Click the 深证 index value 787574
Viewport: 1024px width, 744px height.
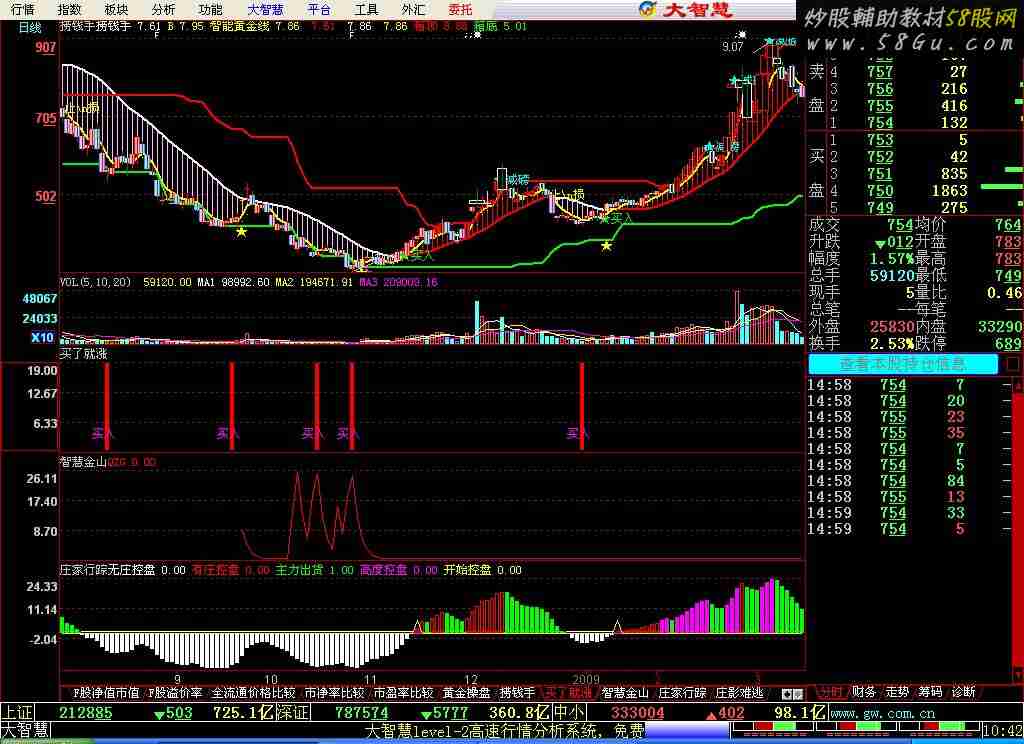point(362,713)
